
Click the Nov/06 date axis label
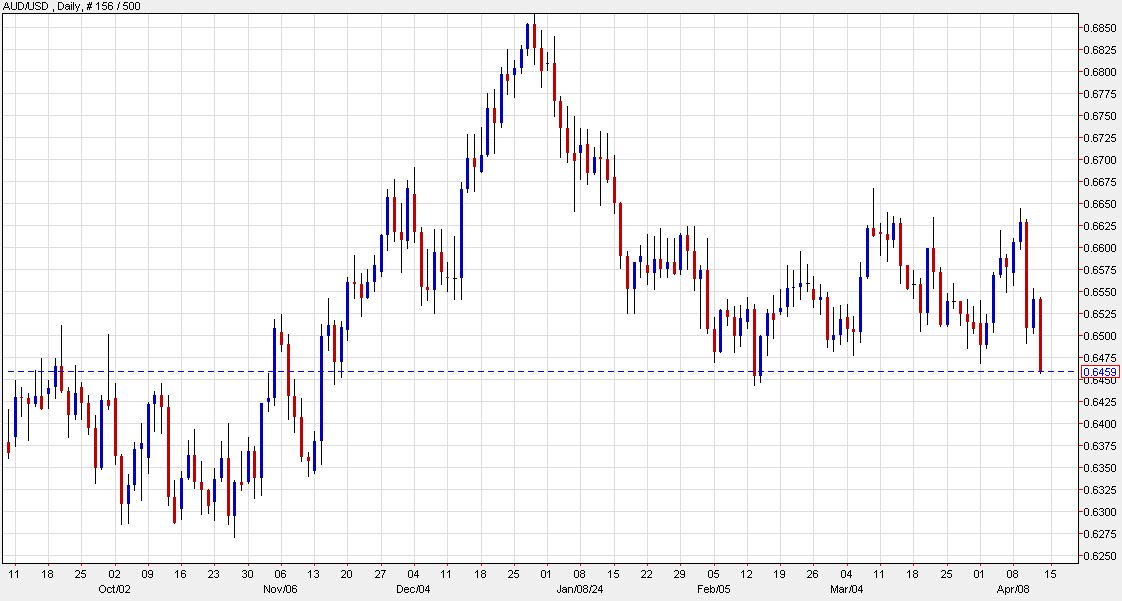point(281,590)
